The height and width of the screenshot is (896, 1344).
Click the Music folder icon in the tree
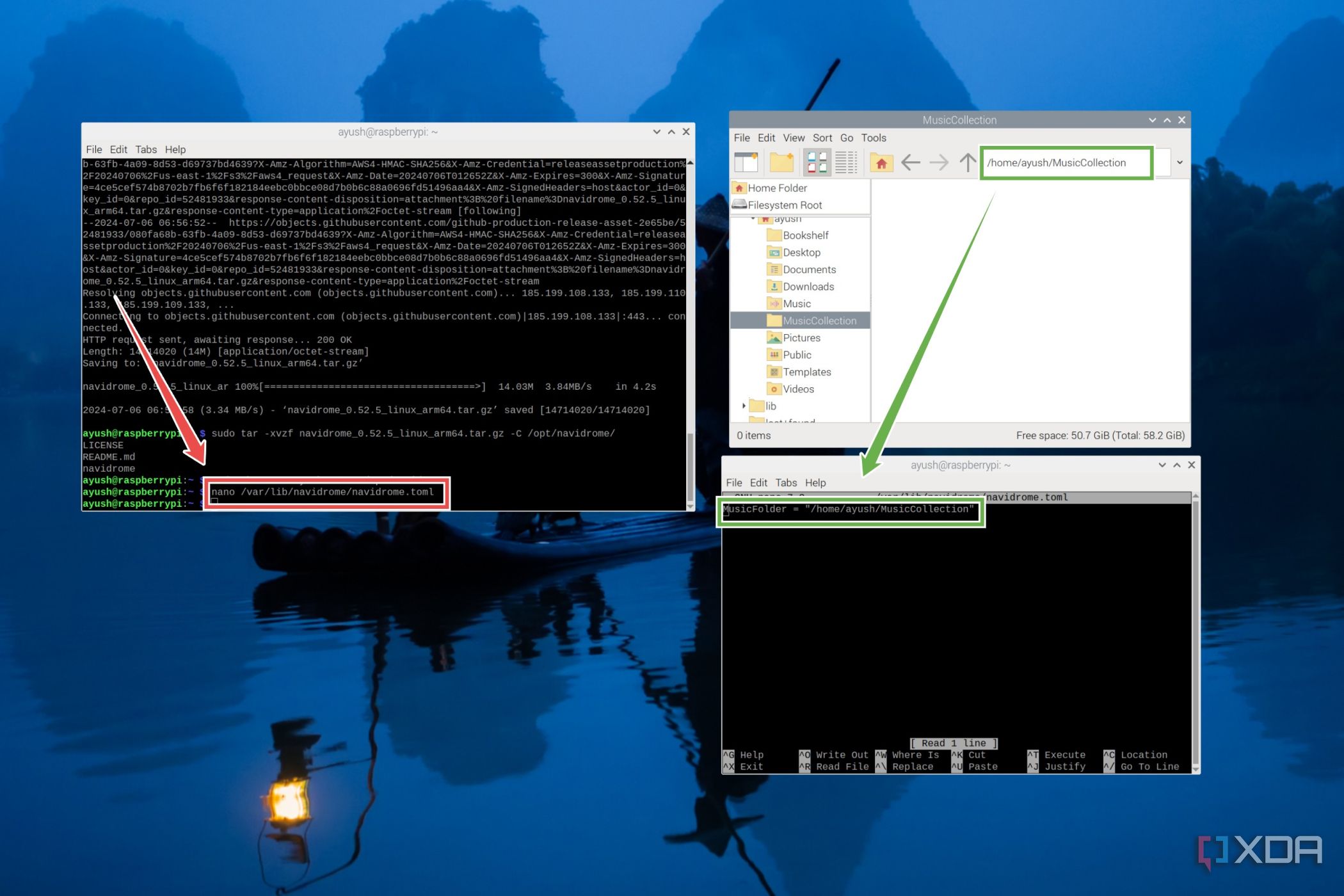(x=774, y=303)
